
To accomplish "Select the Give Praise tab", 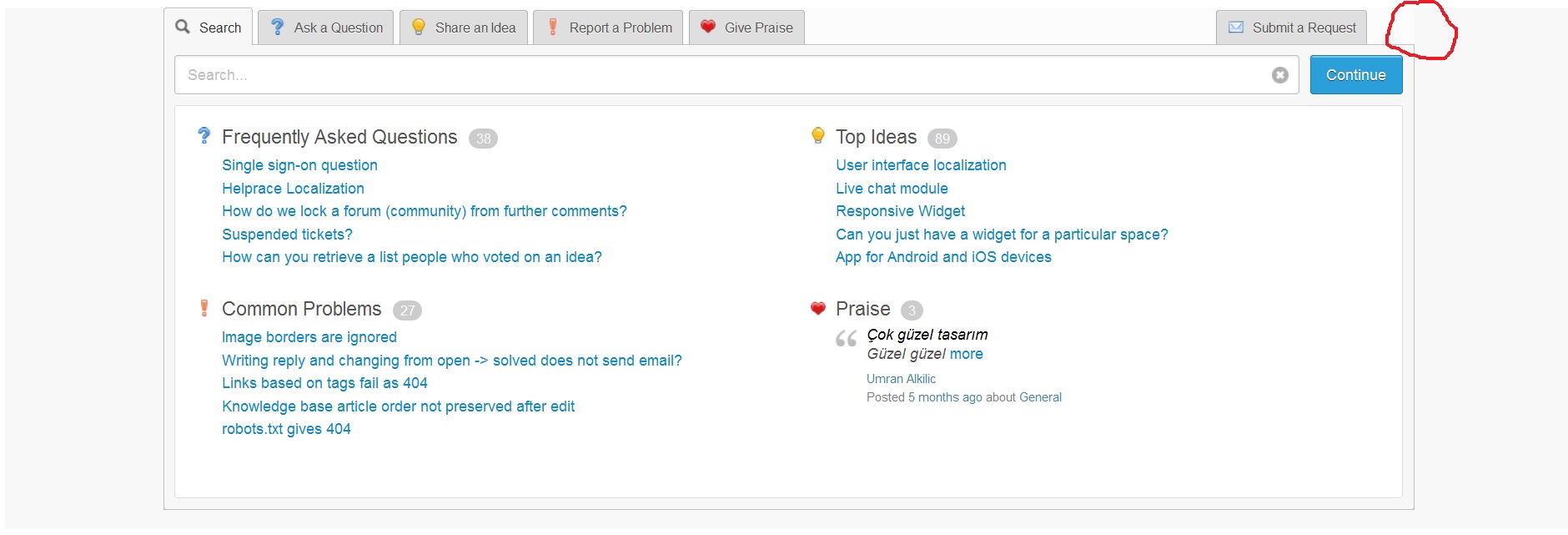I will pos(746,28).
